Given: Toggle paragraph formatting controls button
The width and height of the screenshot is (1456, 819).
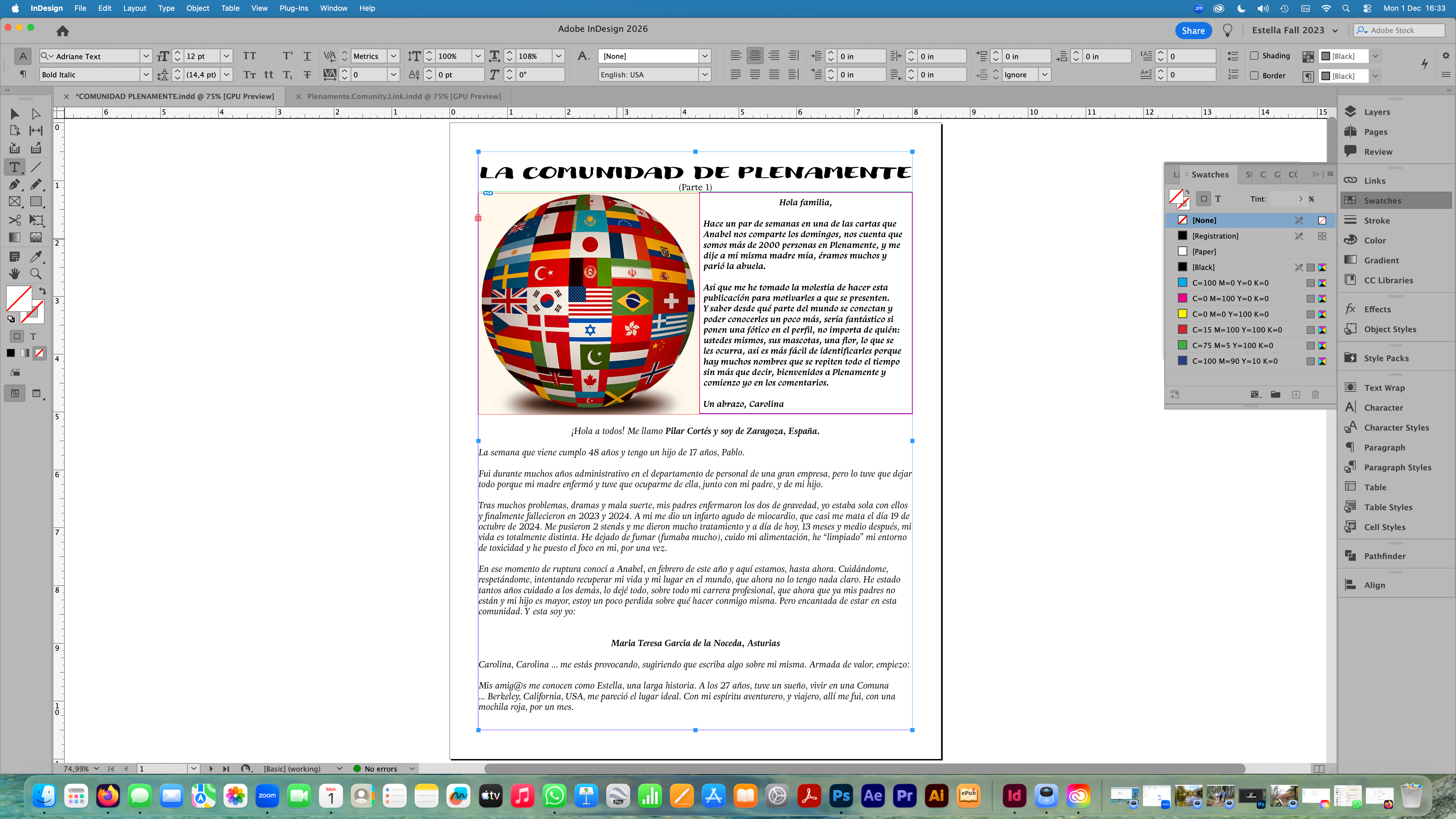Looking at the screenshot, I should 23,74.
